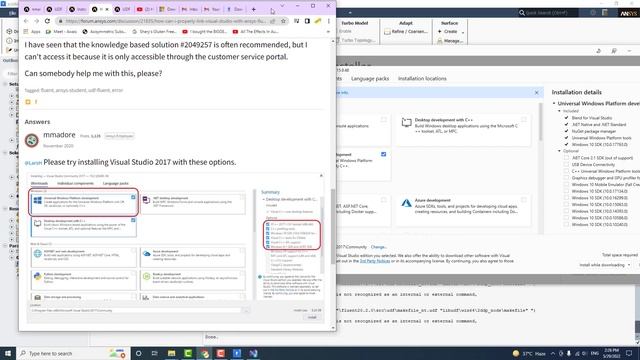This screenshot has width=640, height=360.
Task: Click the 'Change...' link next to Community
Action: coord(378,247)
